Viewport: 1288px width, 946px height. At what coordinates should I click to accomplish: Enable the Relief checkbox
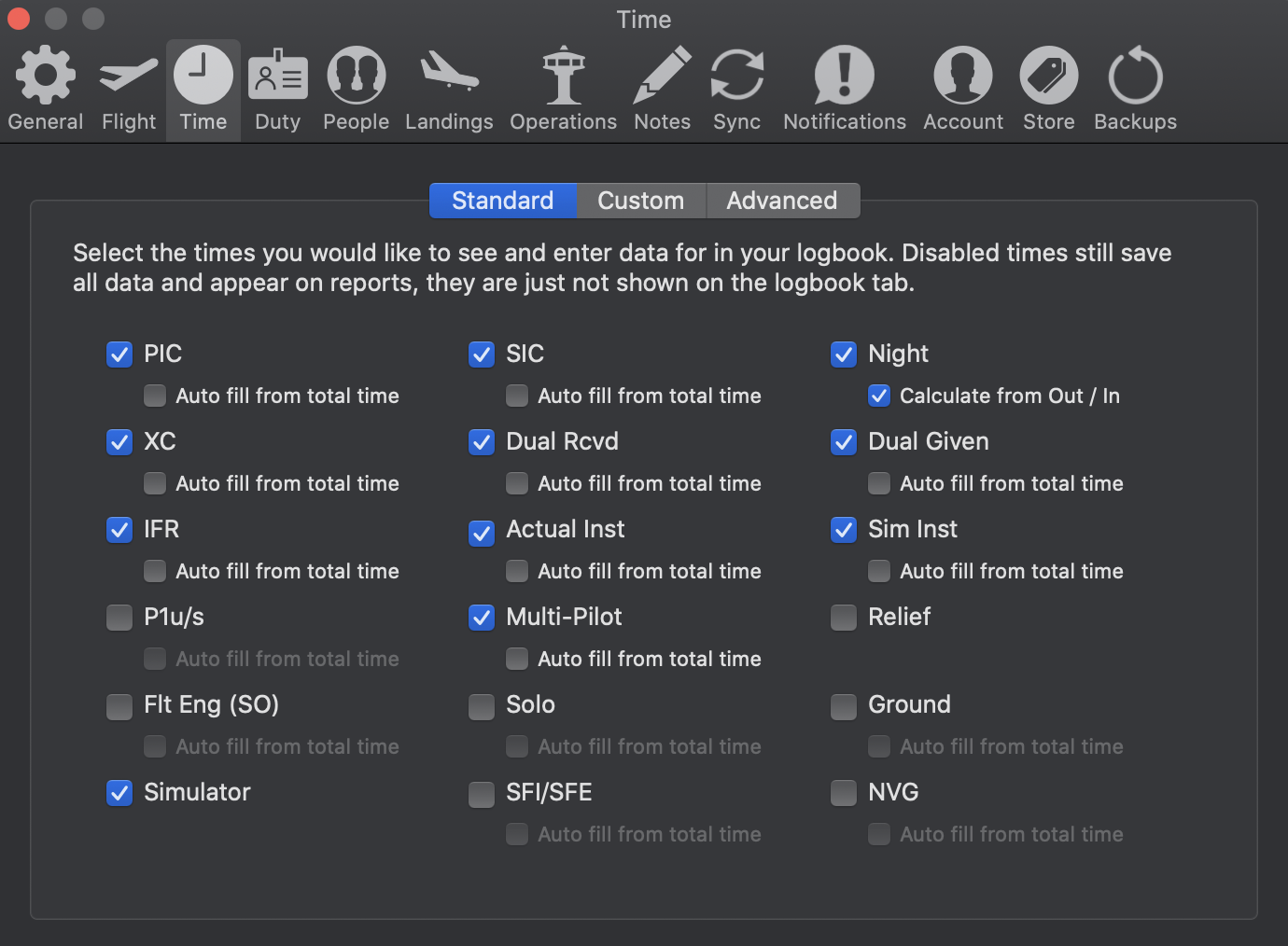pyautogui.click(x=844, y=618)
